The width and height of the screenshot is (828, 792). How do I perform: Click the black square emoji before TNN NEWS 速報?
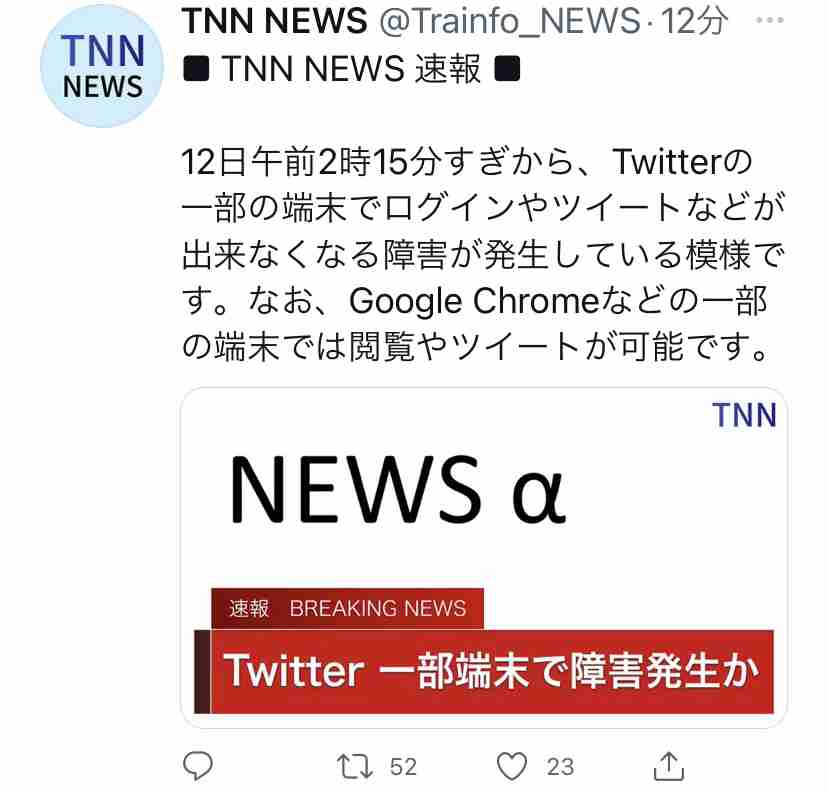coord(196,69)
